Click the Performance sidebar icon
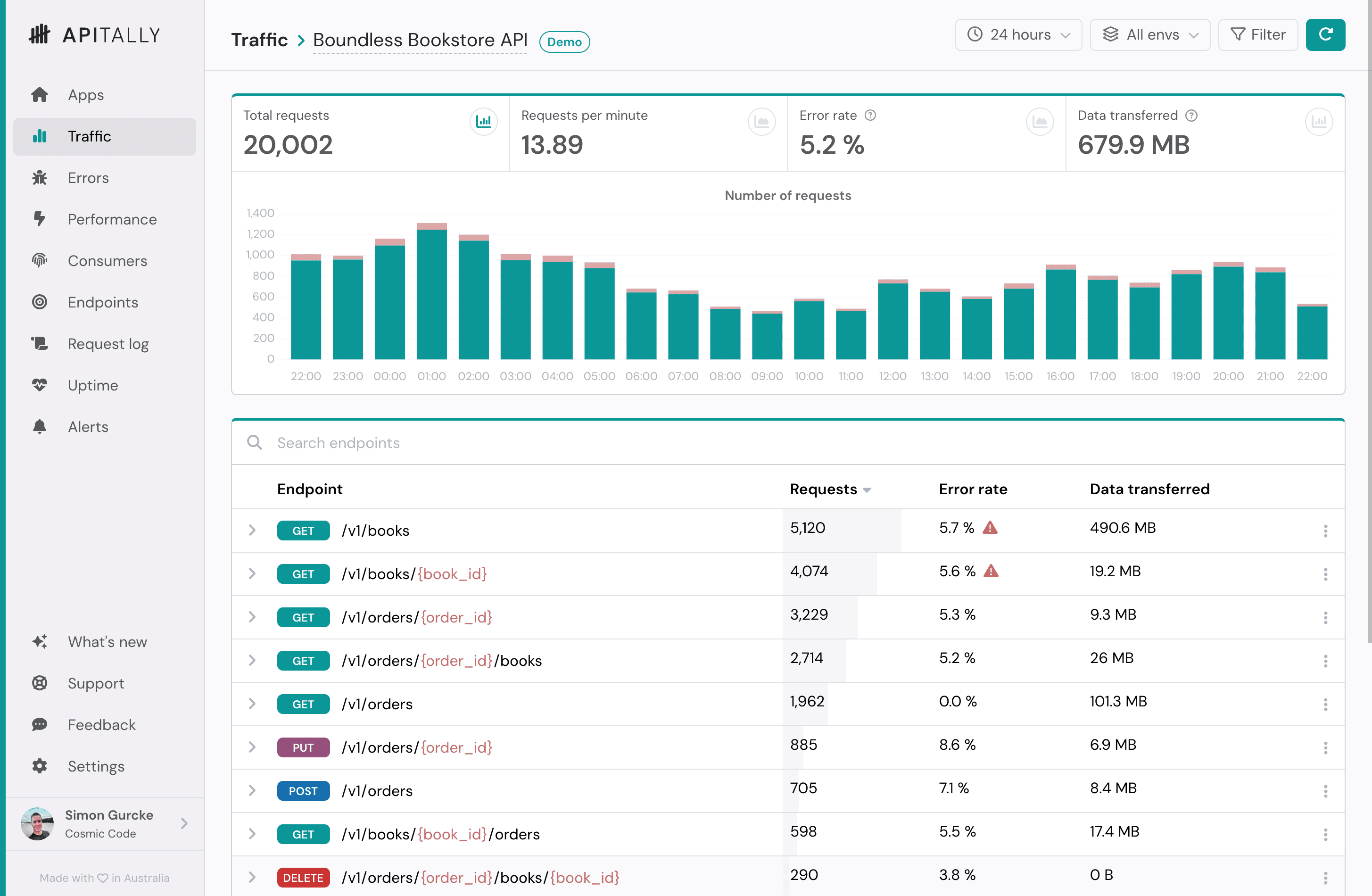The image size is (1372, 896). (40, 219)
